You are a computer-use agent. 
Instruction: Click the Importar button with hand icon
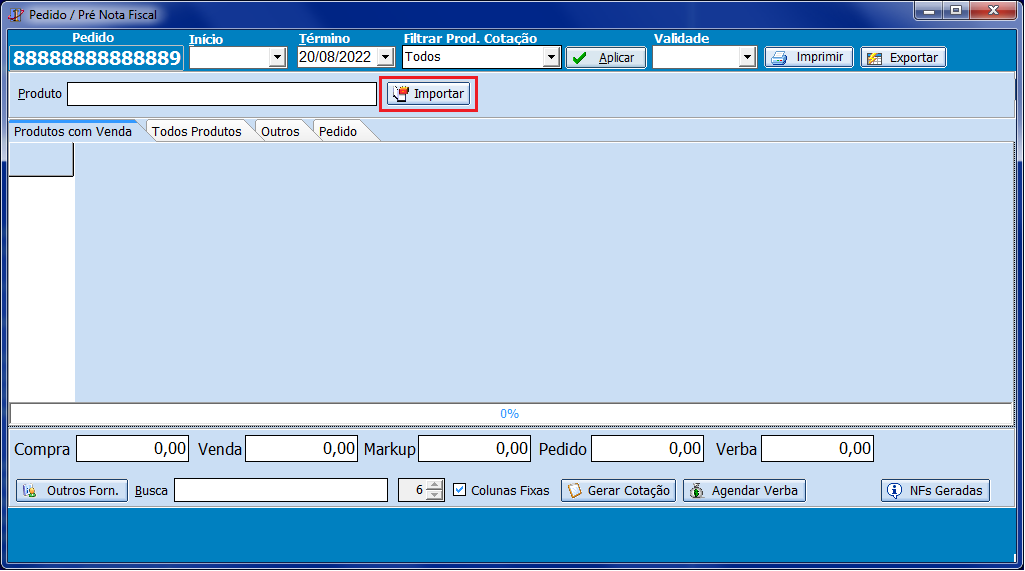[429, 94]
